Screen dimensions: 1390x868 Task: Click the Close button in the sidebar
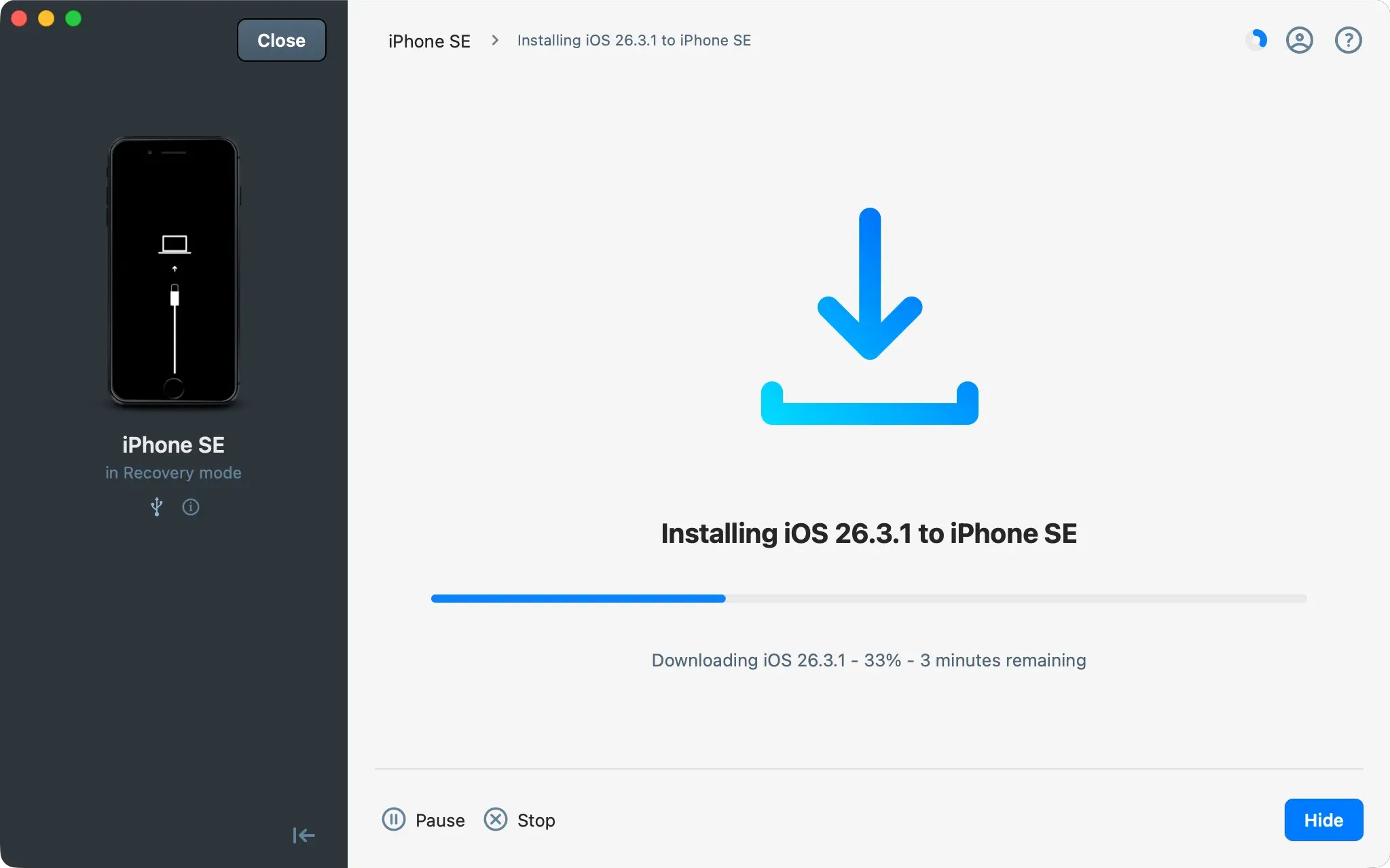281,40
